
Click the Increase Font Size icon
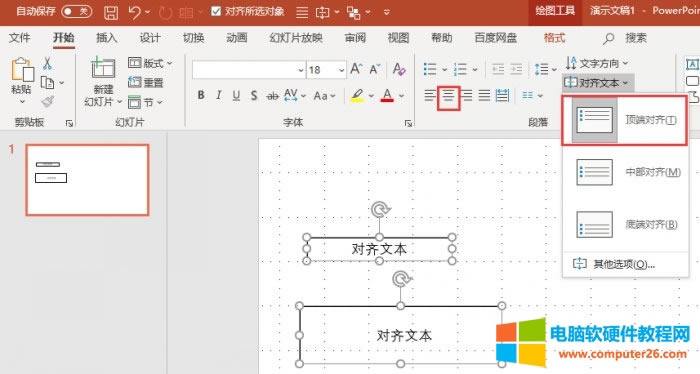coord(356,69)
